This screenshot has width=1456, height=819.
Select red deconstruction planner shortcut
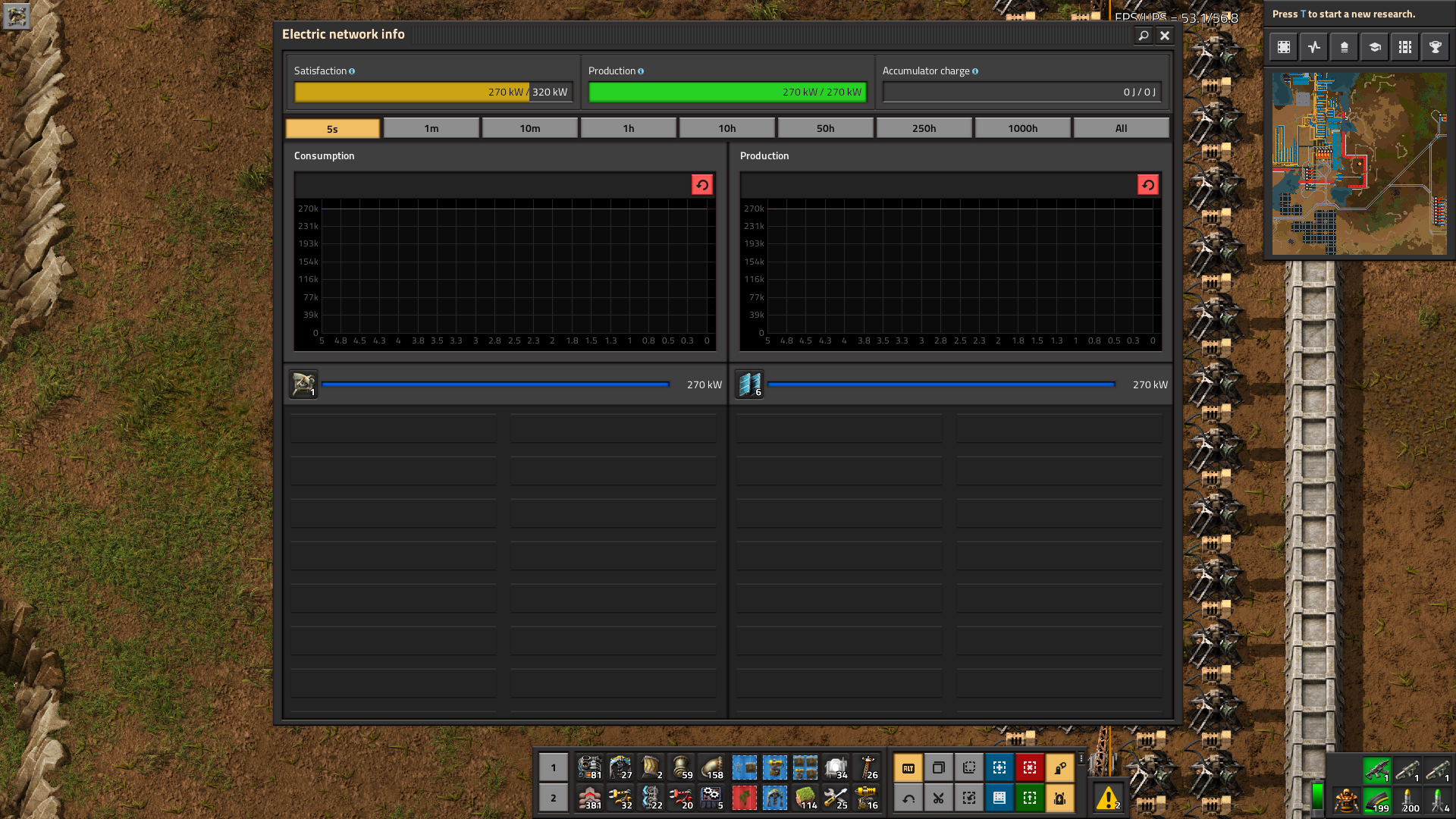(1030, 768)
